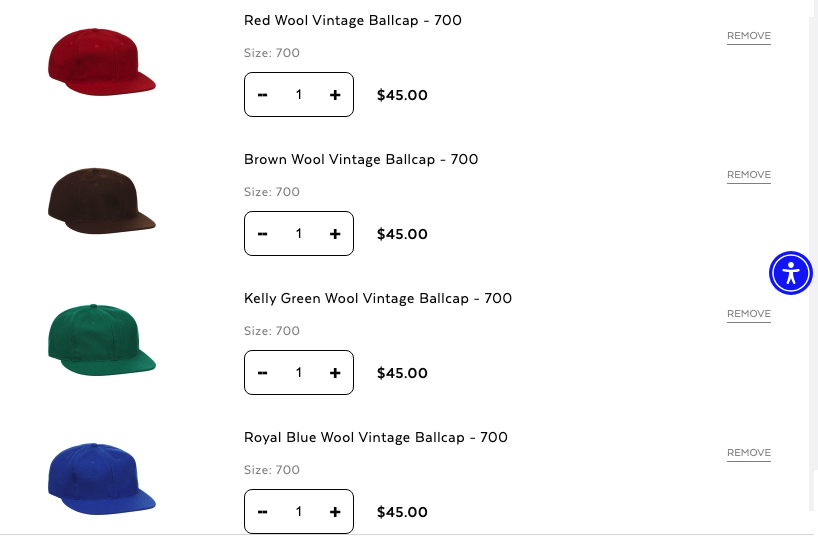Decrease Royal Blue Wool Ballcap quantity
This screenshot has width=818, height=538.
(263, 512)
